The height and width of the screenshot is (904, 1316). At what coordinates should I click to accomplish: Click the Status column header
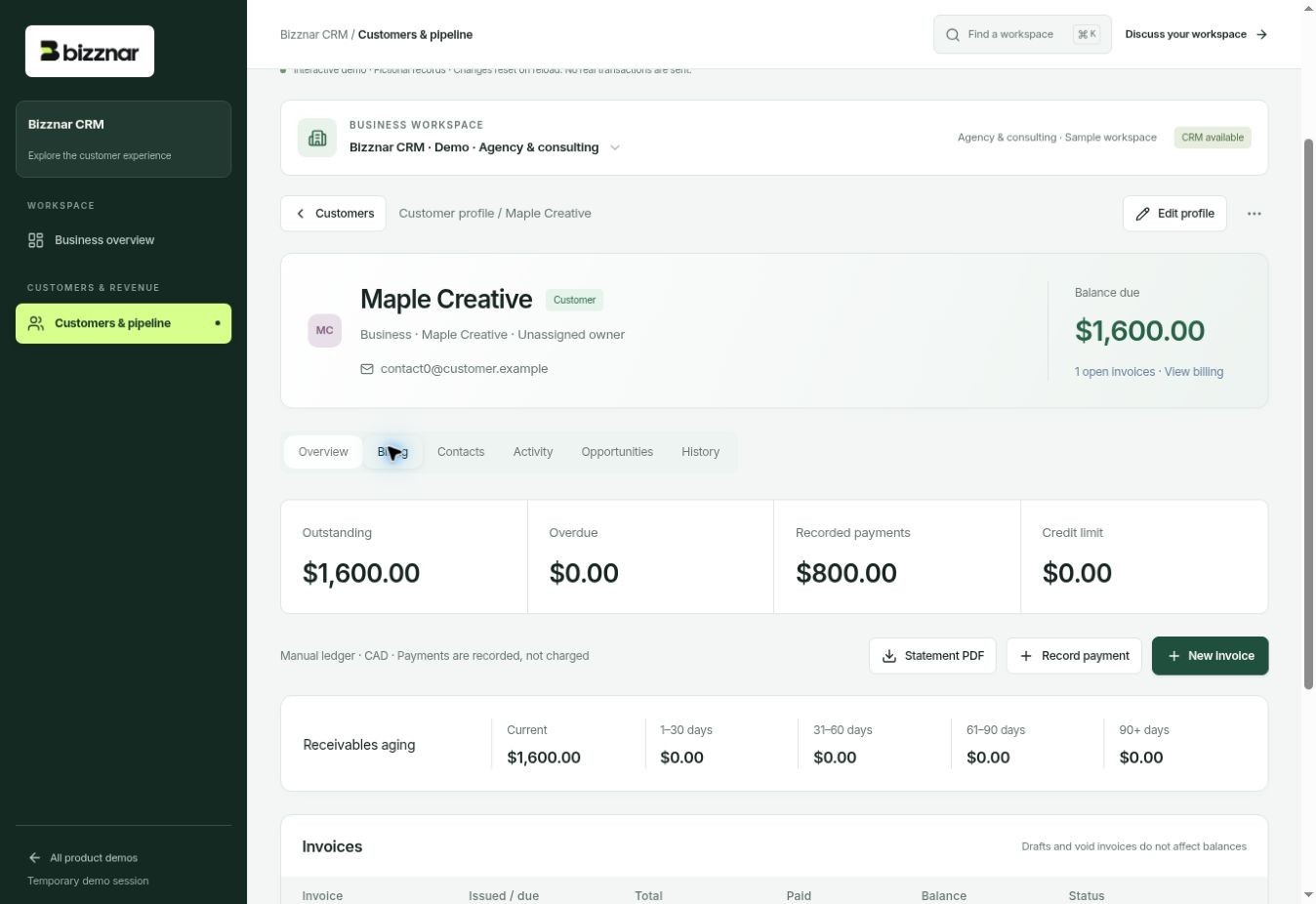pos(1087,895)
